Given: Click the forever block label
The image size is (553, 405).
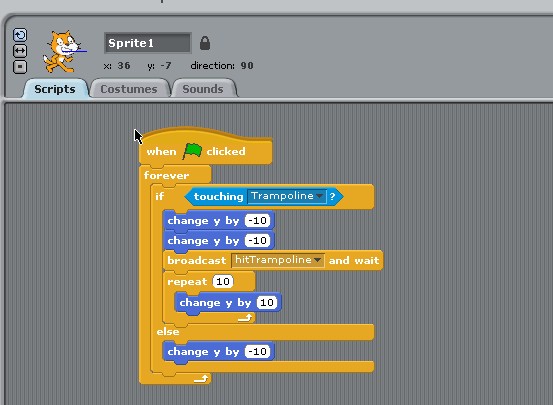Looking at the screenshot, I should point(166,175).
